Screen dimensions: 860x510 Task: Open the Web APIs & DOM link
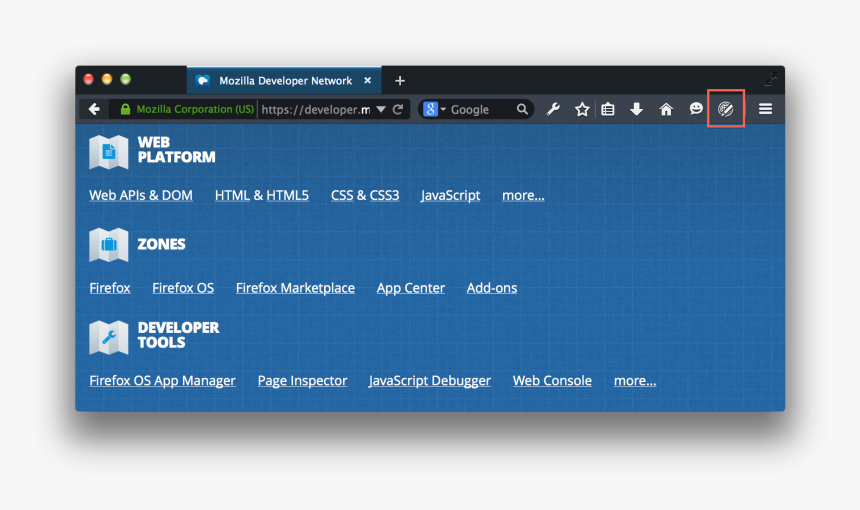[141, 195]
